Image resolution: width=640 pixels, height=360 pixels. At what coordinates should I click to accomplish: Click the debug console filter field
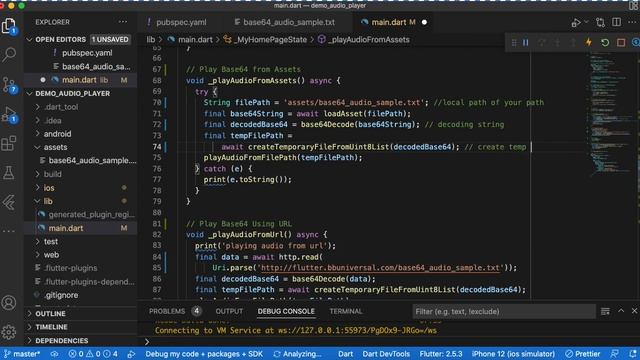point(503,311)
